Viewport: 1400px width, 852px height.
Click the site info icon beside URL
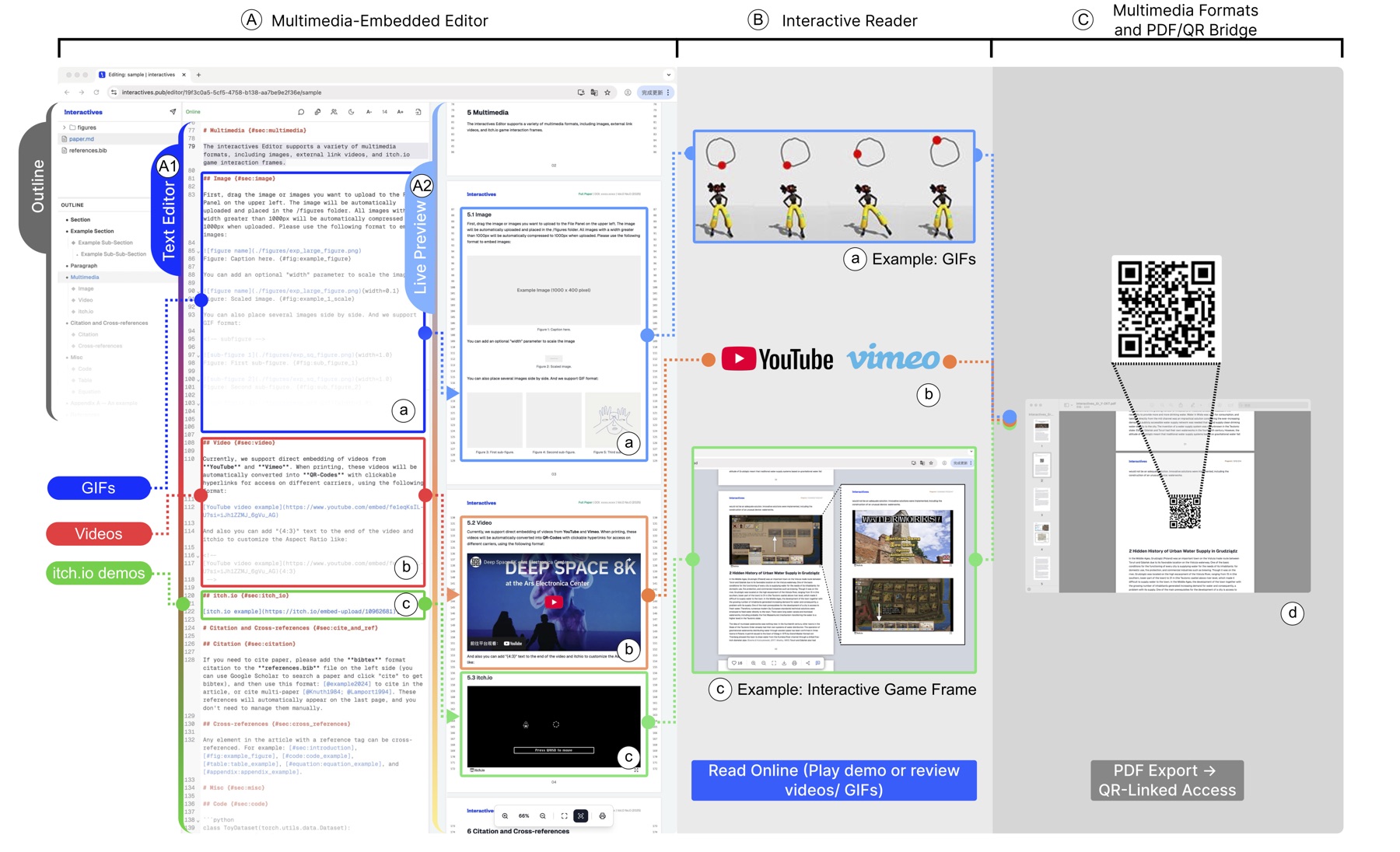point(114,93)
